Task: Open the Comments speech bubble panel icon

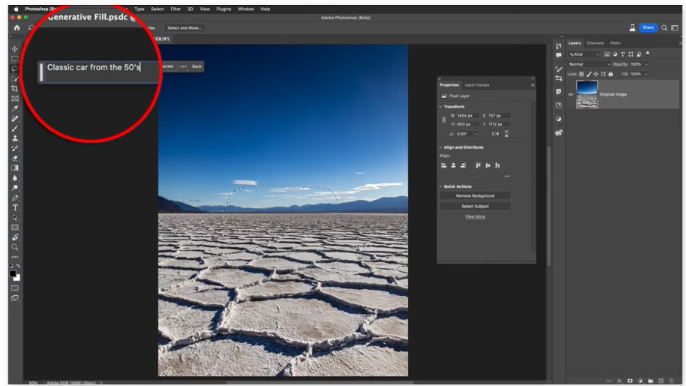Action: tap(559, 55)
